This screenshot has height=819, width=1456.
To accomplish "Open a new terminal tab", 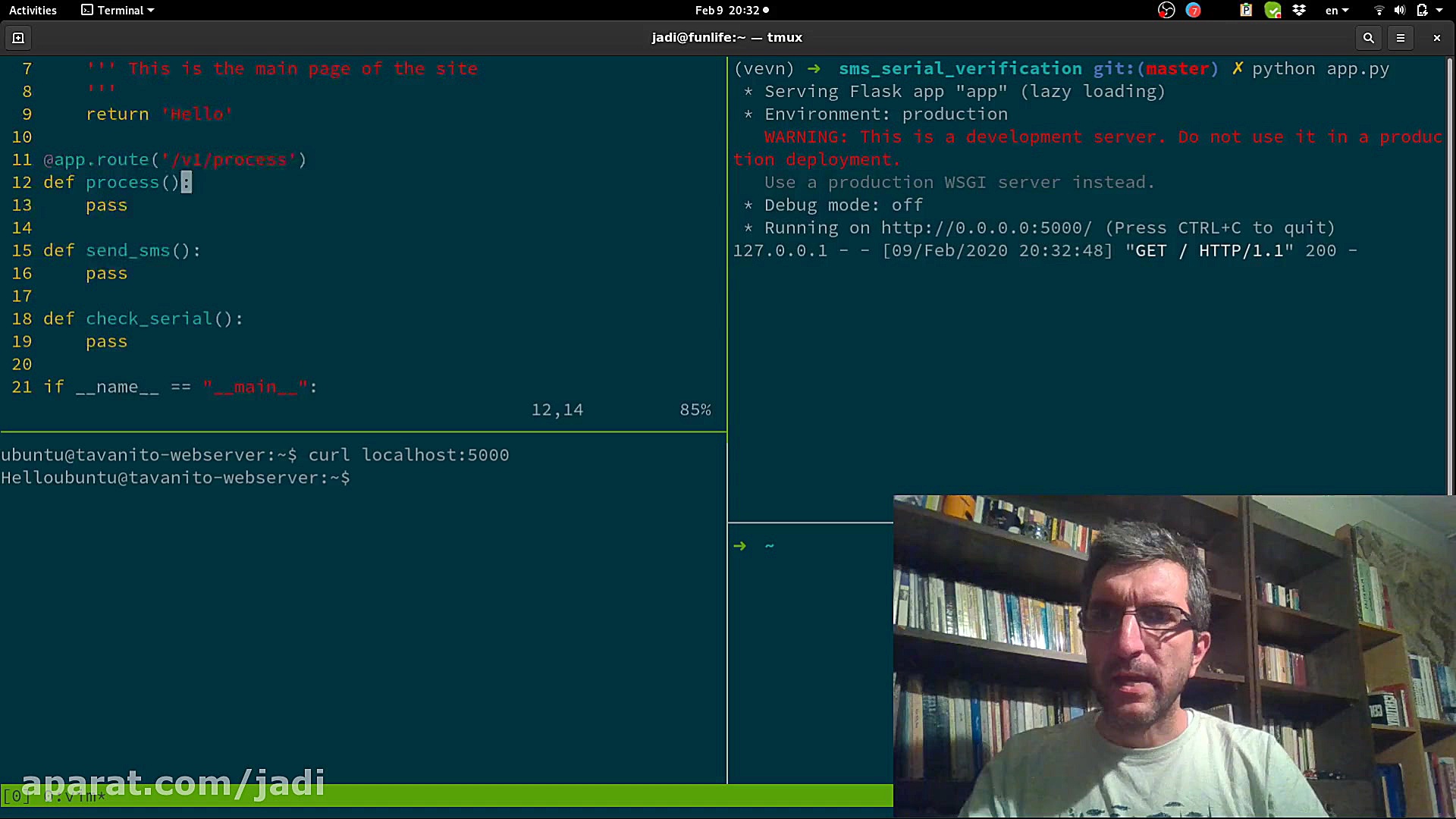I will [18, 38].
